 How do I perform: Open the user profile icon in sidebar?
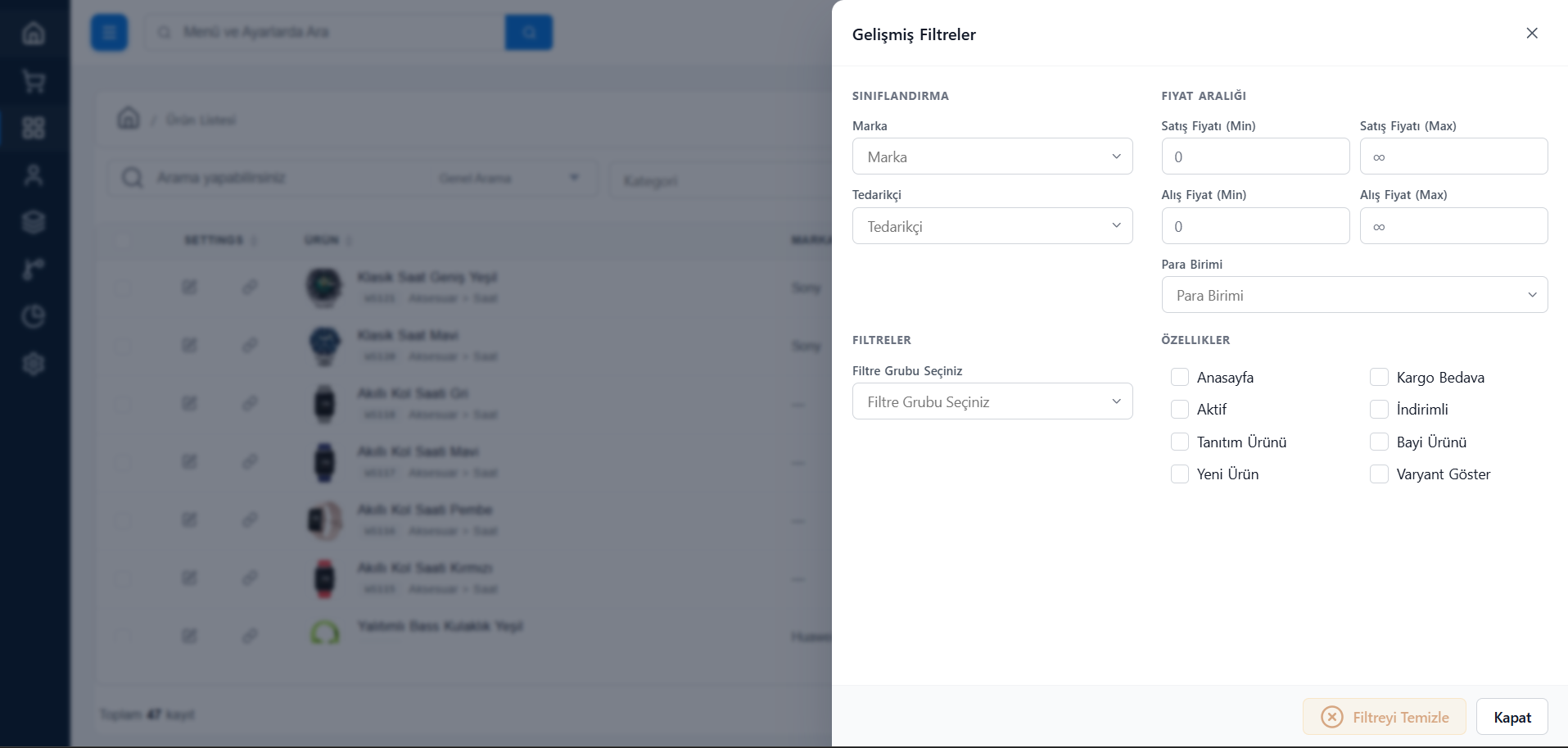click(x=34, y=175)
